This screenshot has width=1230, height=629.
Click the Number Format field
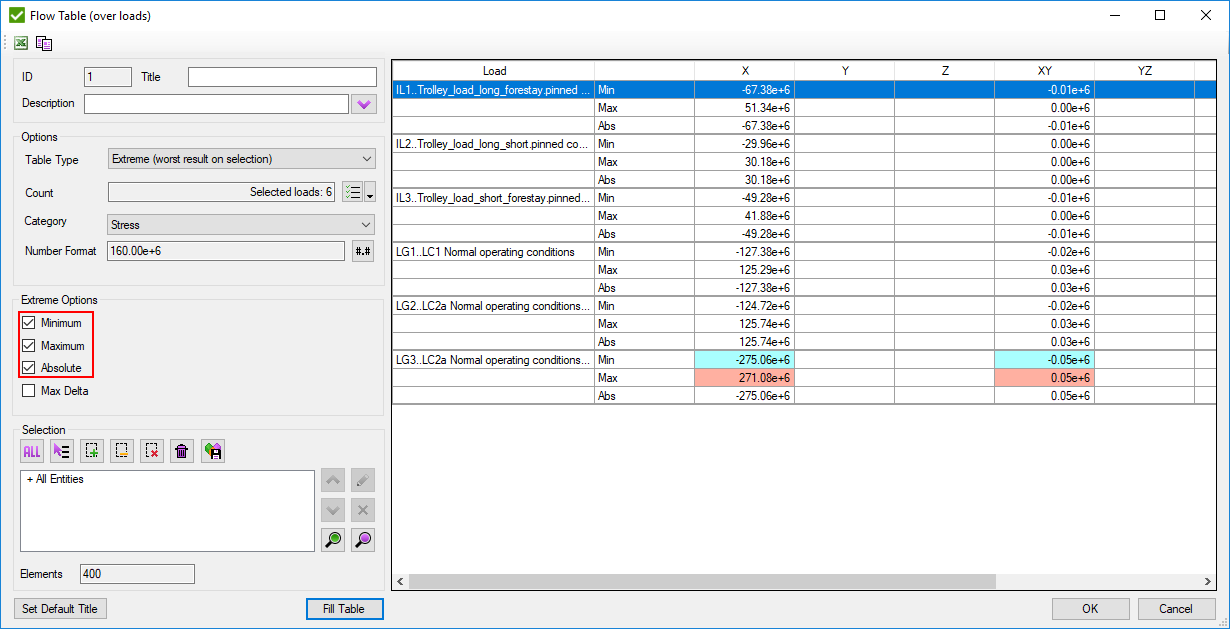click(226, 251)
